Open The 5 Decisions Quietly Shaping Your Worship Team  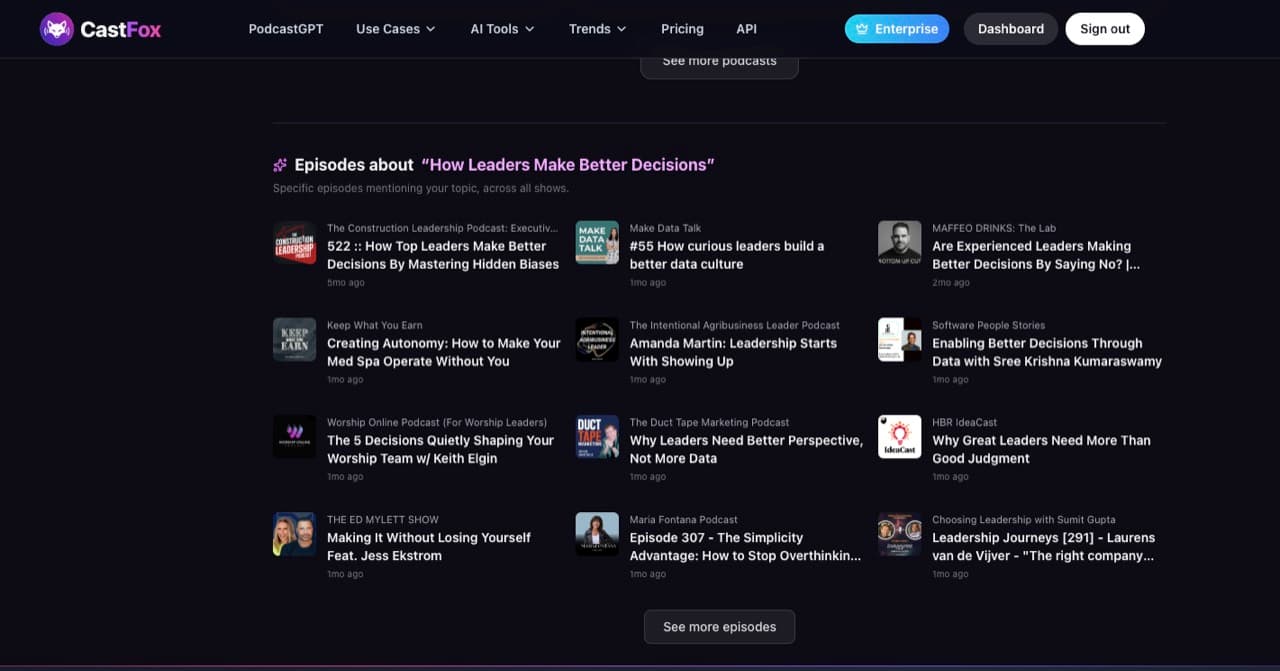(440, 449)
